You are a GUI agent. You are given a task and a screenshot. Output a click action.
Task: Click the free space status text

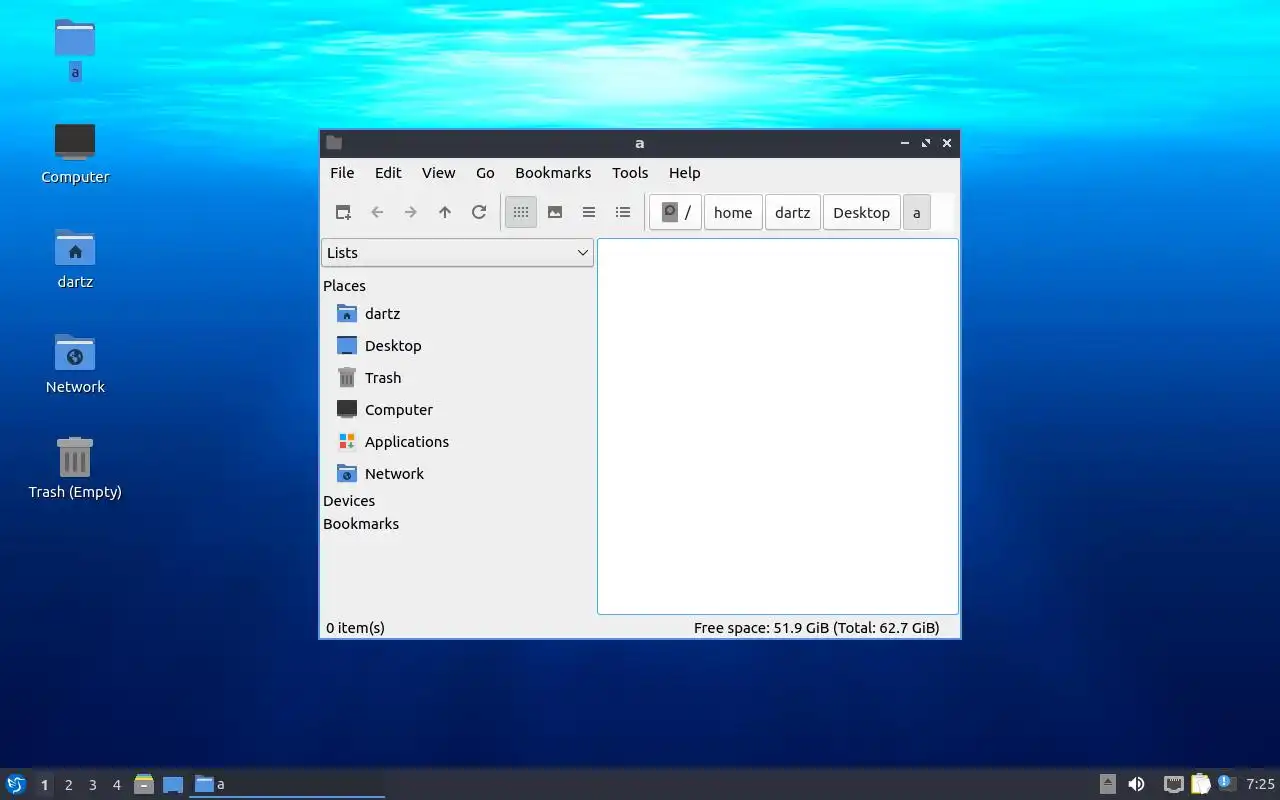click(x=816, y=628)
